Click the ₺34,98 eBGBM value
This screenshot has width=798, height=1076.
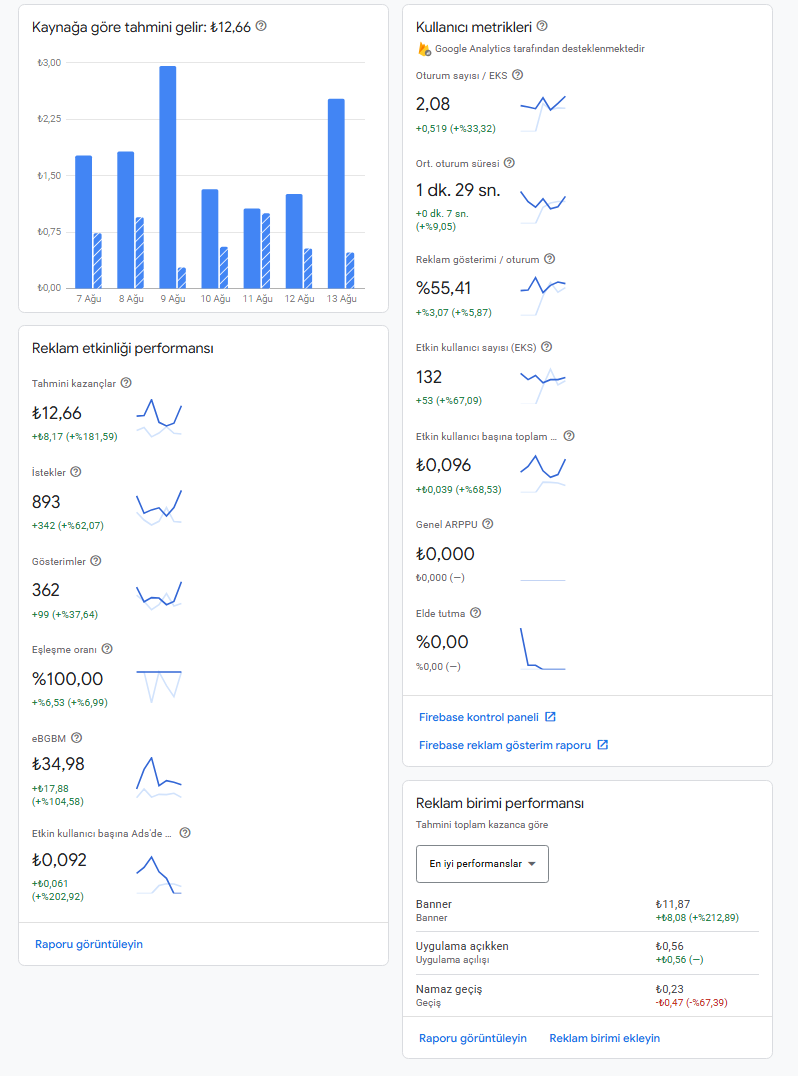pyautogui.click(x=58, y=764)
